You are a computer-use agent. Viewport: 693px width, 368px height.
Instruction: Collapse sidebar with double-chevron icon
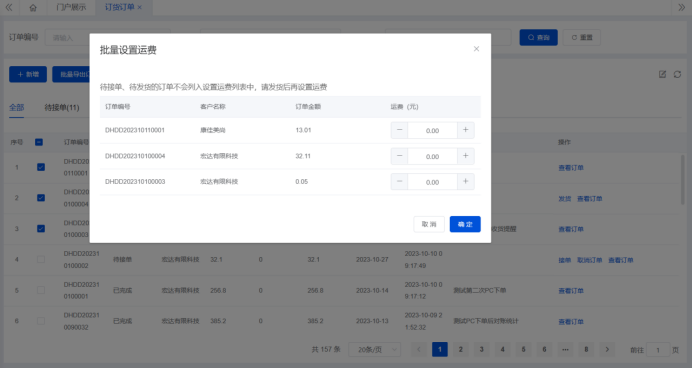[9, 7]
